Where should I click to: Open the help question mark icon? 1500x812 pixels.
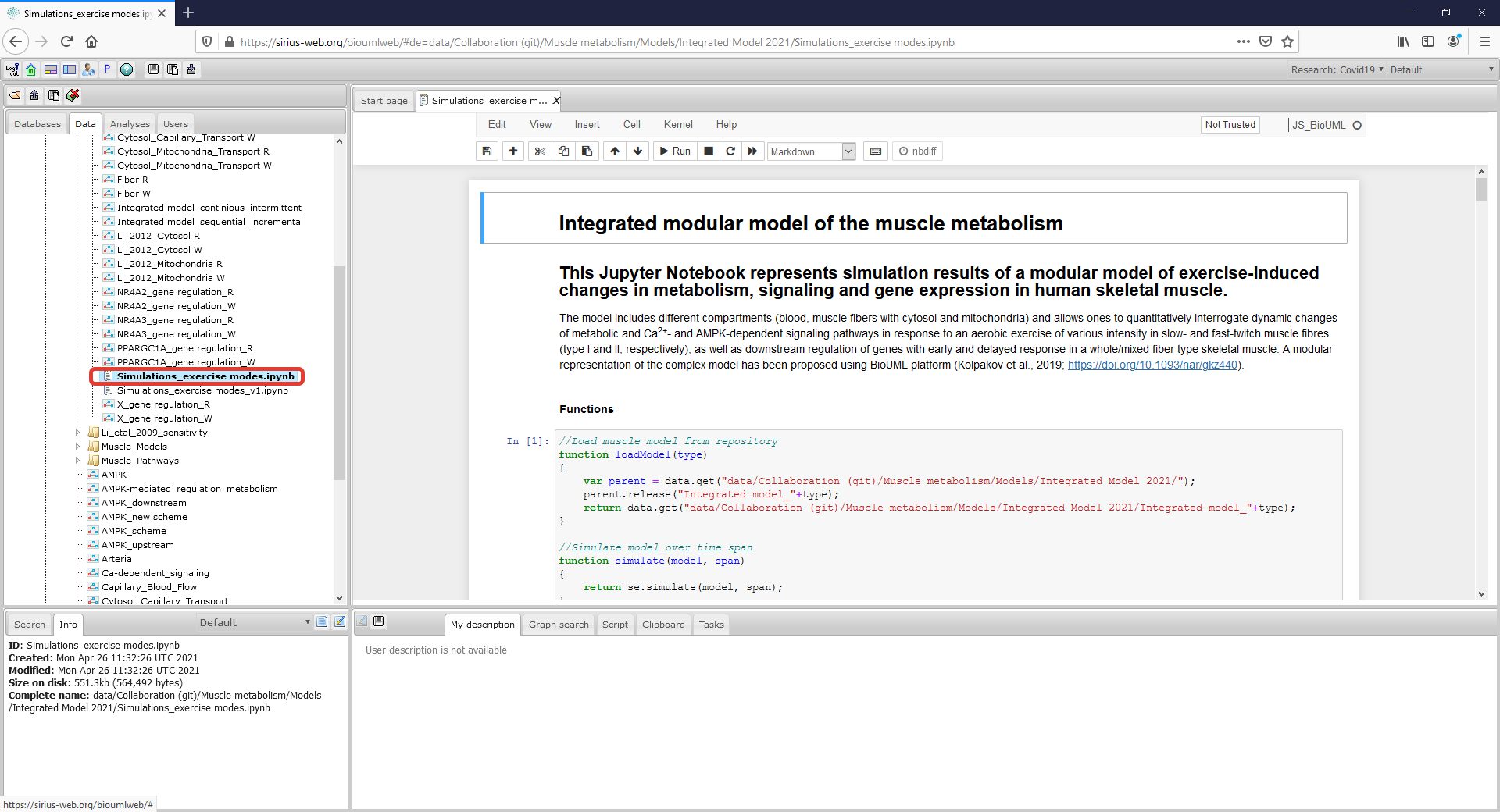[x=127, y=69]
